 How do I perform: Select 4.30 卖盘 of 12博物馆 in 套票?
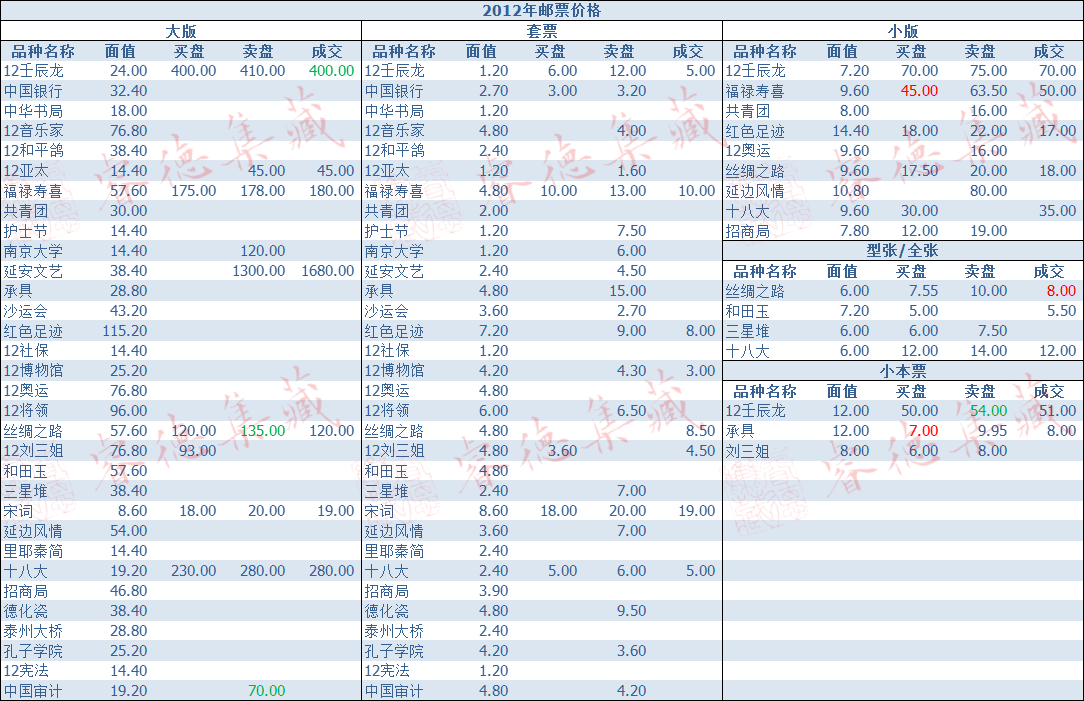click(632, 371)
